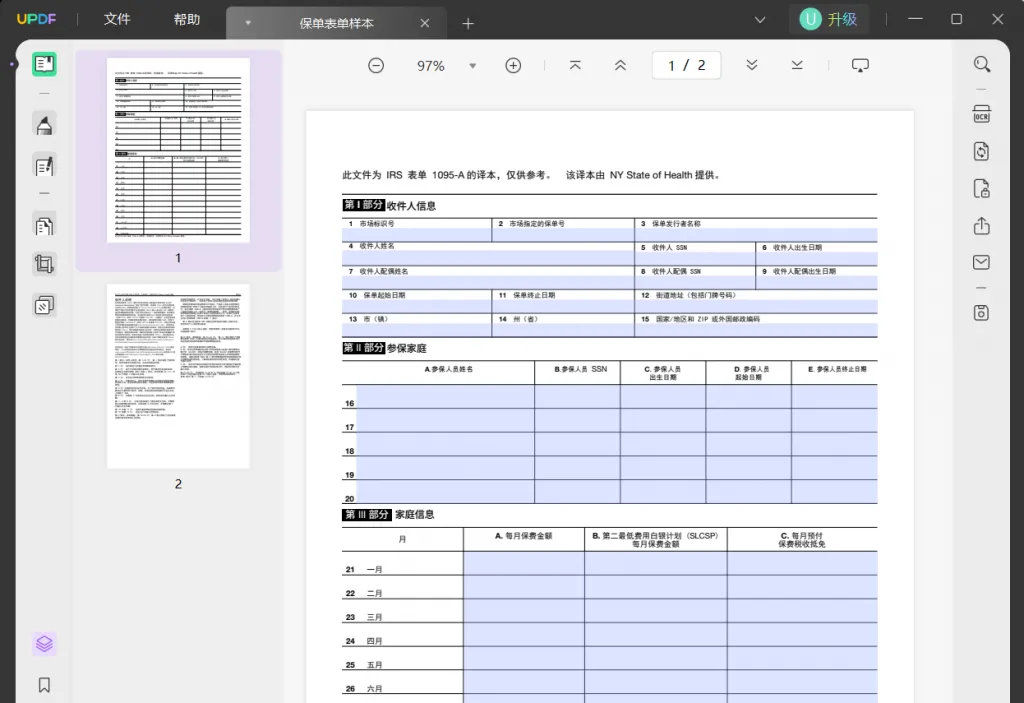
Task: Open the 文件 menu
Action: tap(117, 20)
